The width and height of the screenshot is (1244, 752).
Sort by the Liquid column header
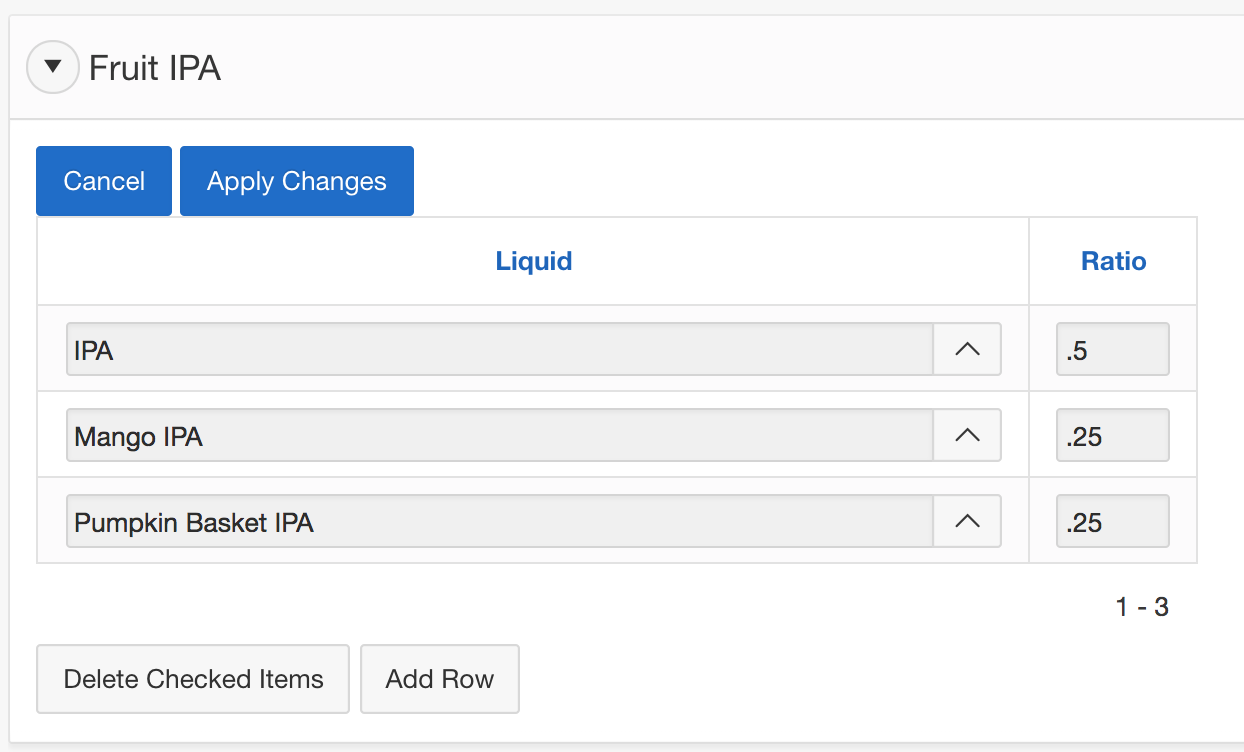(x=533, y=262)
